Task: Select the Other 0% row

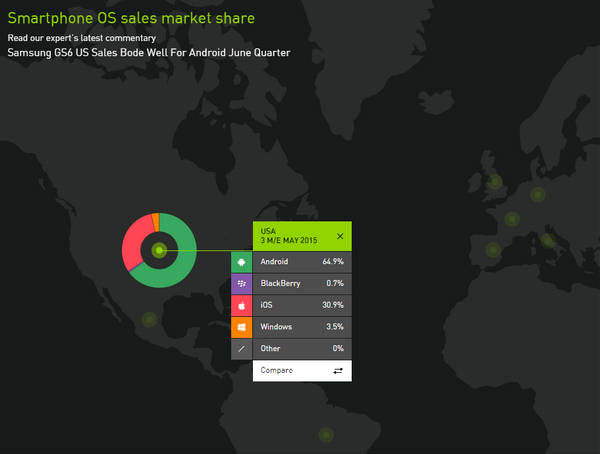Action: click(x=302, y=349)
